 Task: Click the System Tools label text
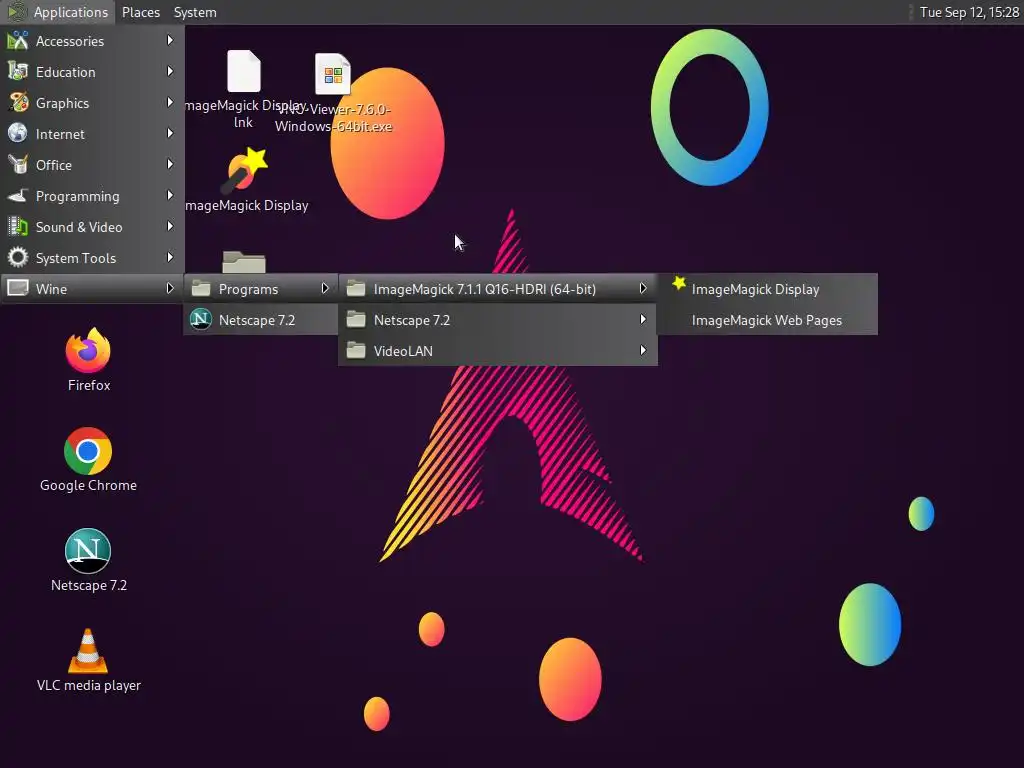click(x=76, y=258)
